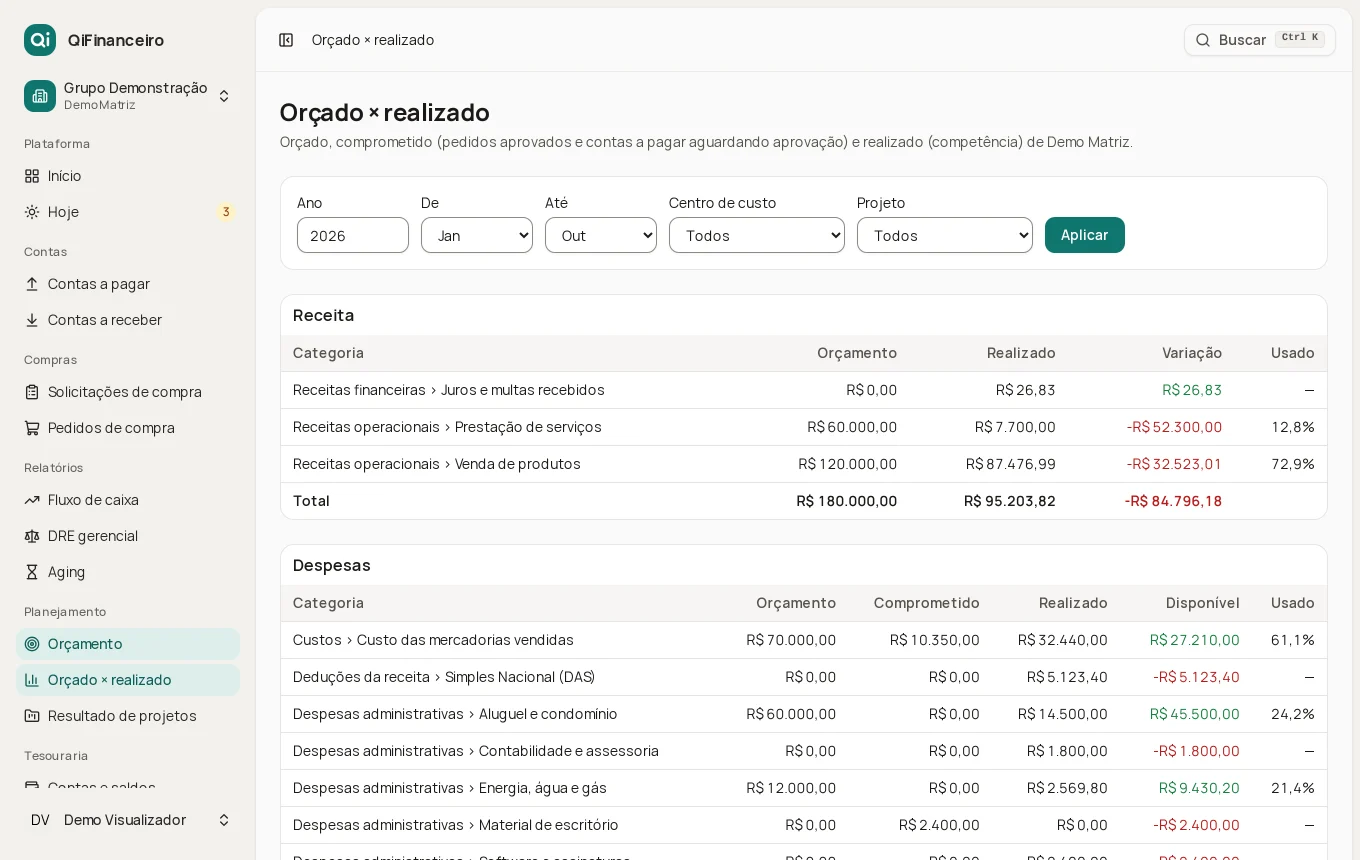Click the Ano input field

click(x=353, y=235)
